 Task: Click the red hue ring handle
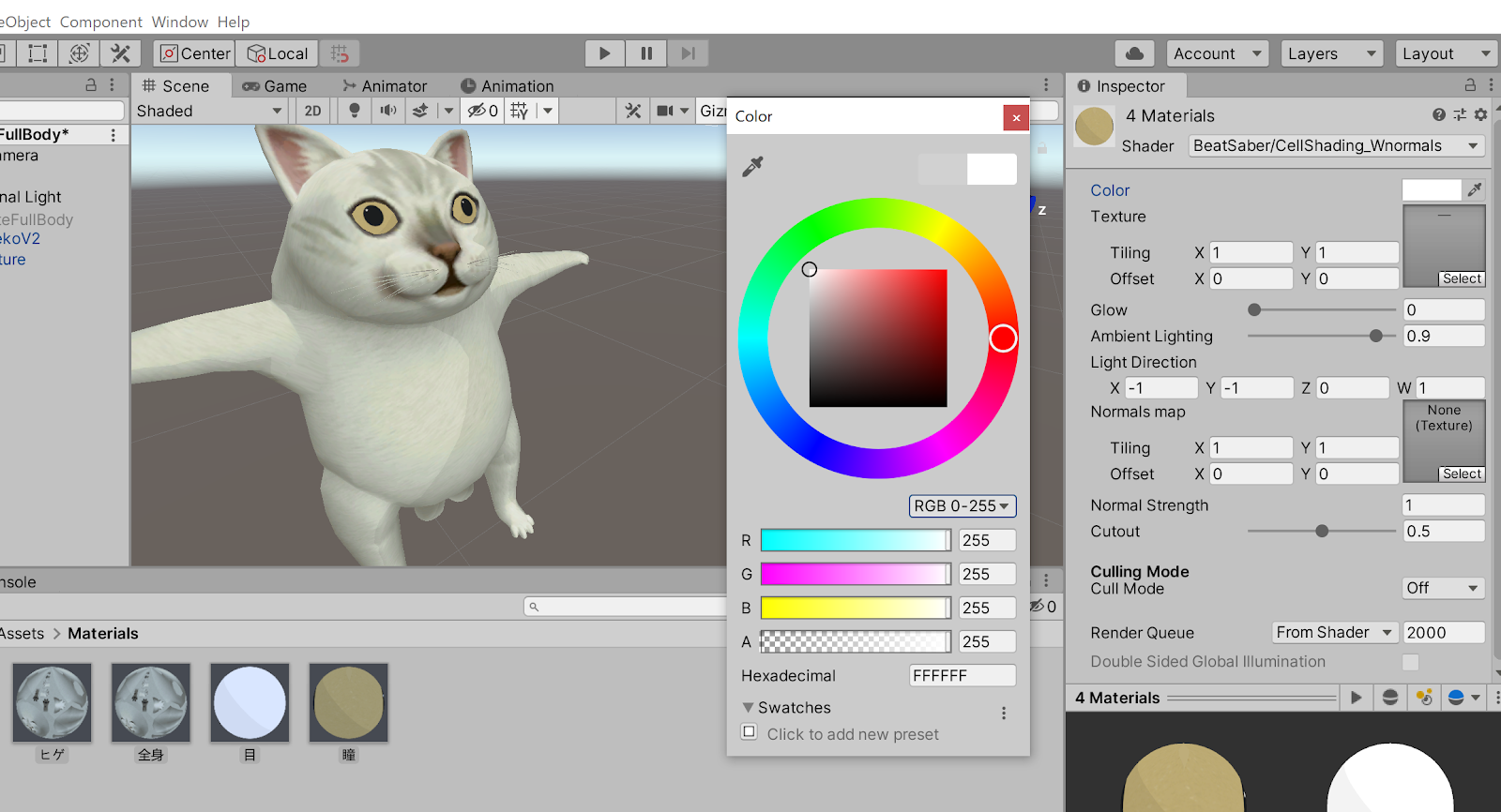[x=1003, y=338]
